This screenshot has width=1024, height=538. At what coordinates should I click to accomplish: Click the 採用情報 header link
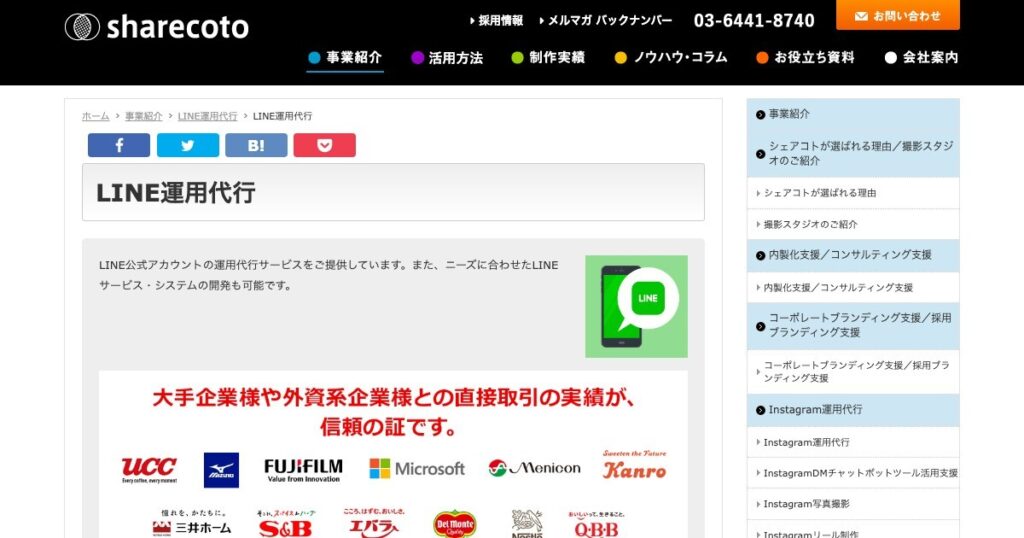[496, 20]
